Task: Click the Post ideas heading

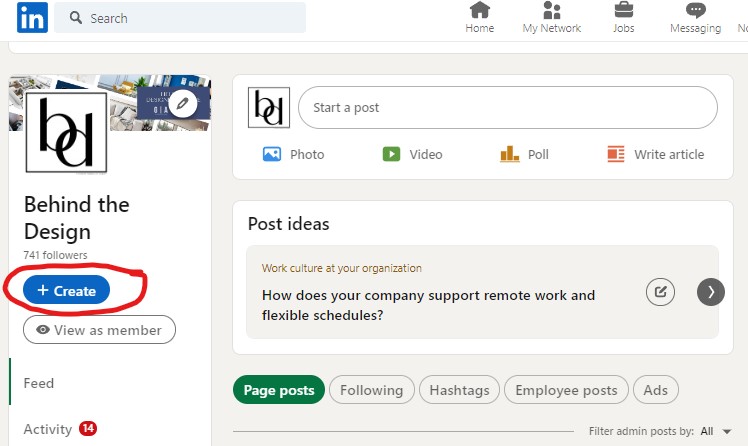Action: click(289, 224)
